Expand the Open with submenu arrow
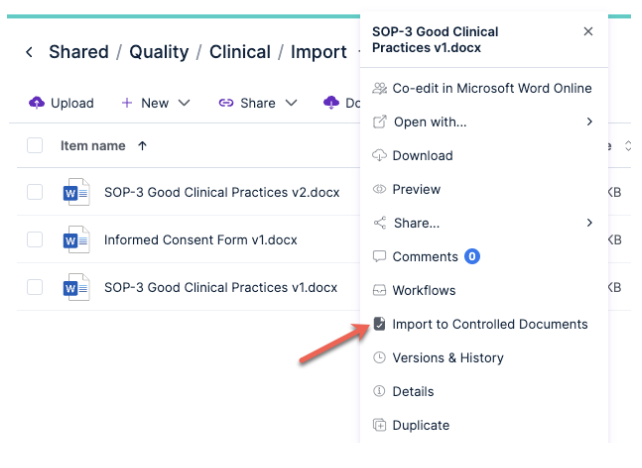Image resolution: width=642 pixels, height=468 pixels. coord(589,122)
